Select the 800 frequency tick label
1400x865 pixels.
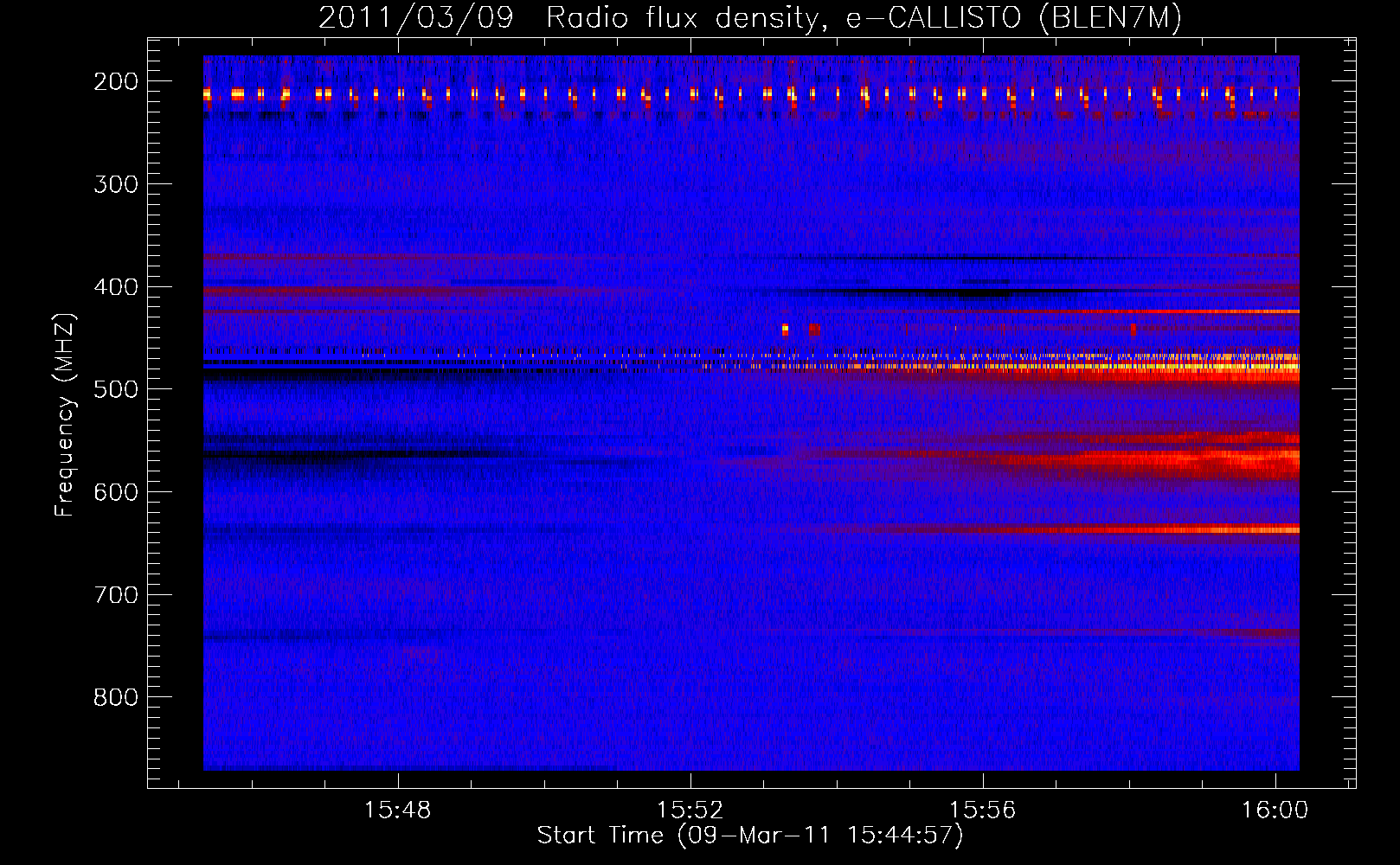click(x=115, y=697)
